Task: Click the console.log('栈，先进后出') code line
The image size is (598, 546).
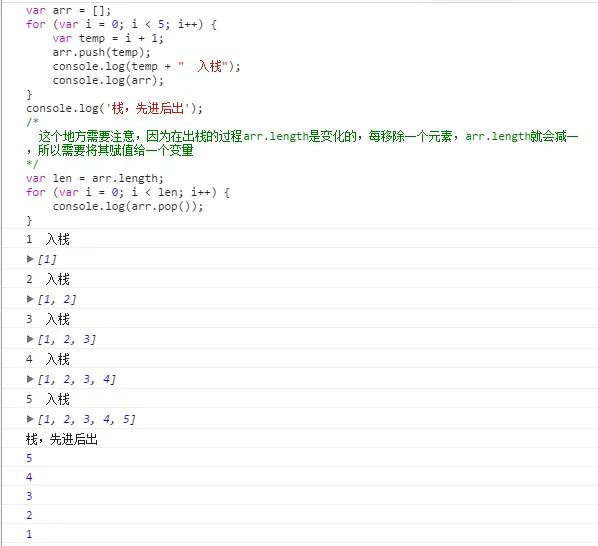Action: [114, 108]
